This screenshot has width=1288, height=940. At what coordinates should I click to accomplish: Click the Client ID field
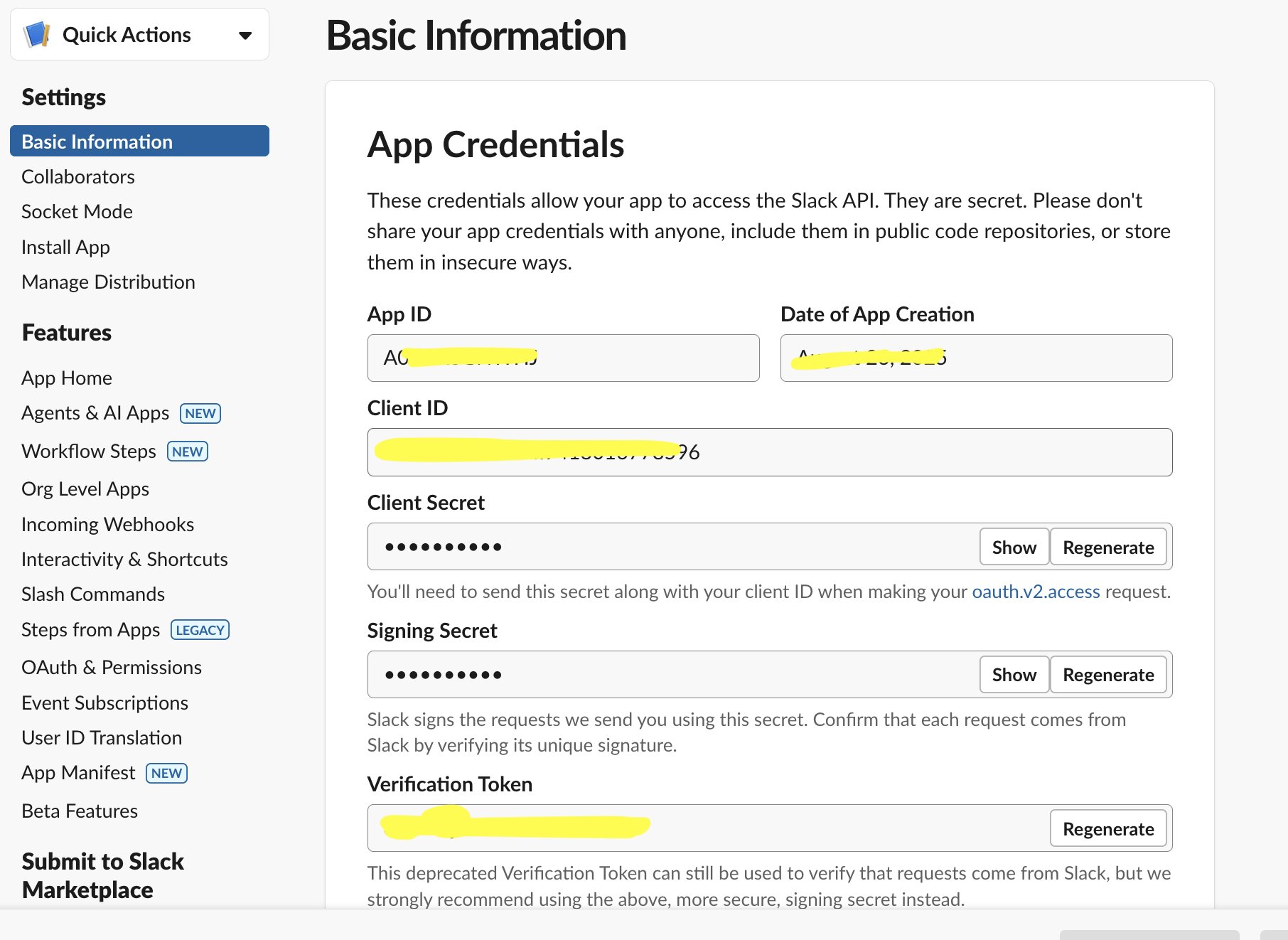coord(769,452)
